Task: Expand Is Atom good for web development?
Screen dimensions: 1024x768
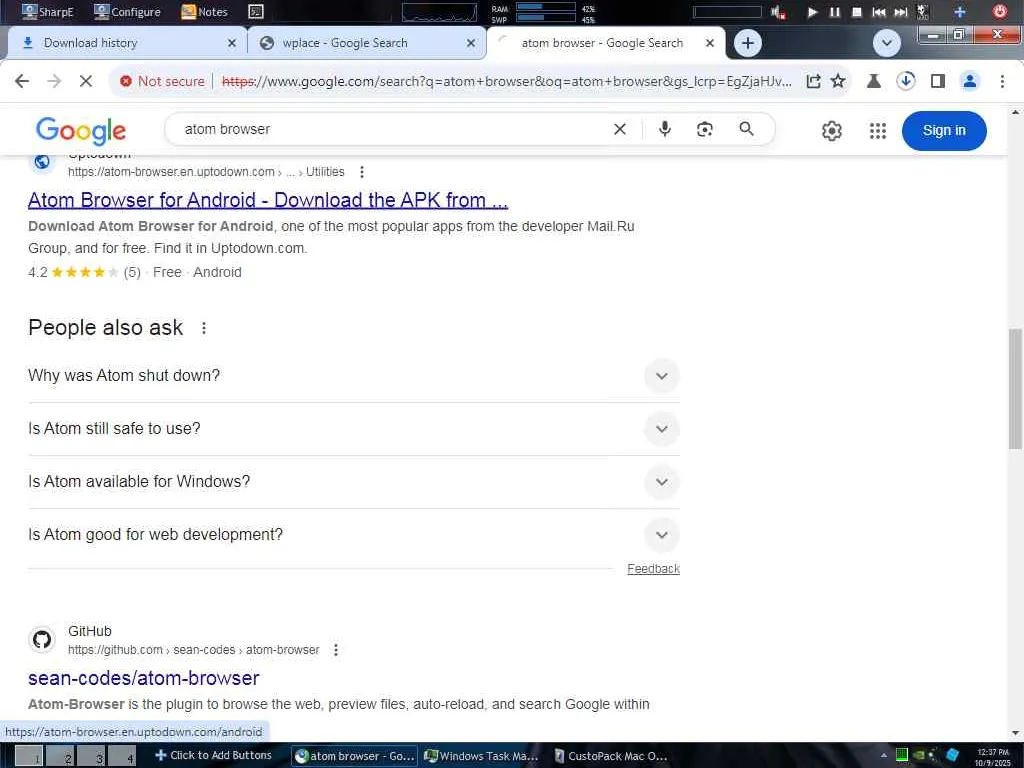Action: click(354, 534)
